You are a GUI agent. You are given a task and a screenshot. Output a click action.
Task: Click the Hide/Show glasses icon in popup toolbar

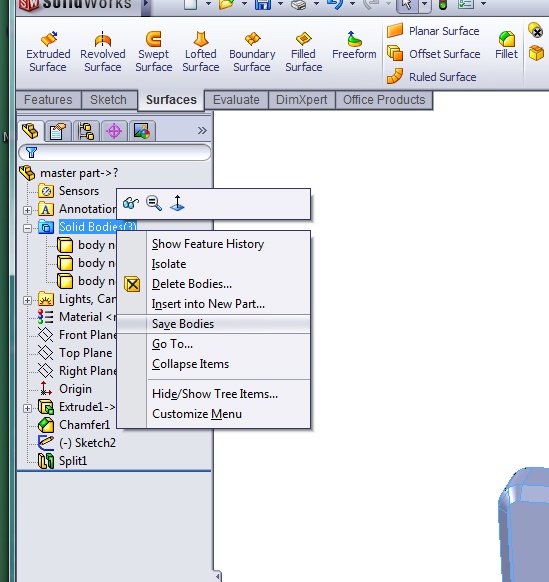[131, 203]
